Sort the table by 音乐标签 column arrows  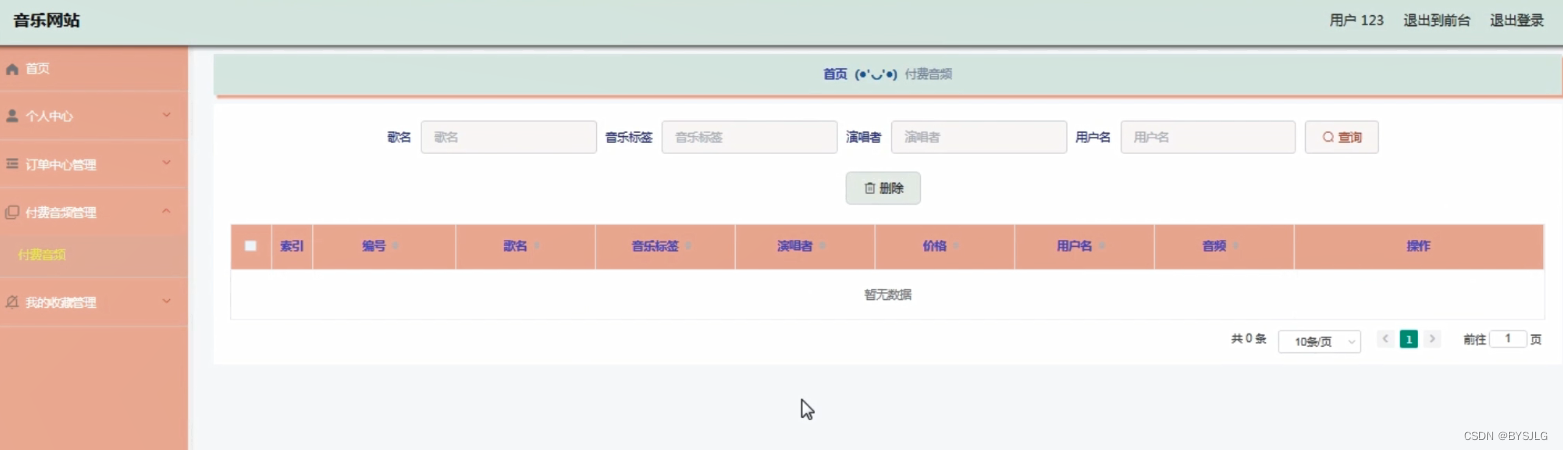tap(690, 246)
